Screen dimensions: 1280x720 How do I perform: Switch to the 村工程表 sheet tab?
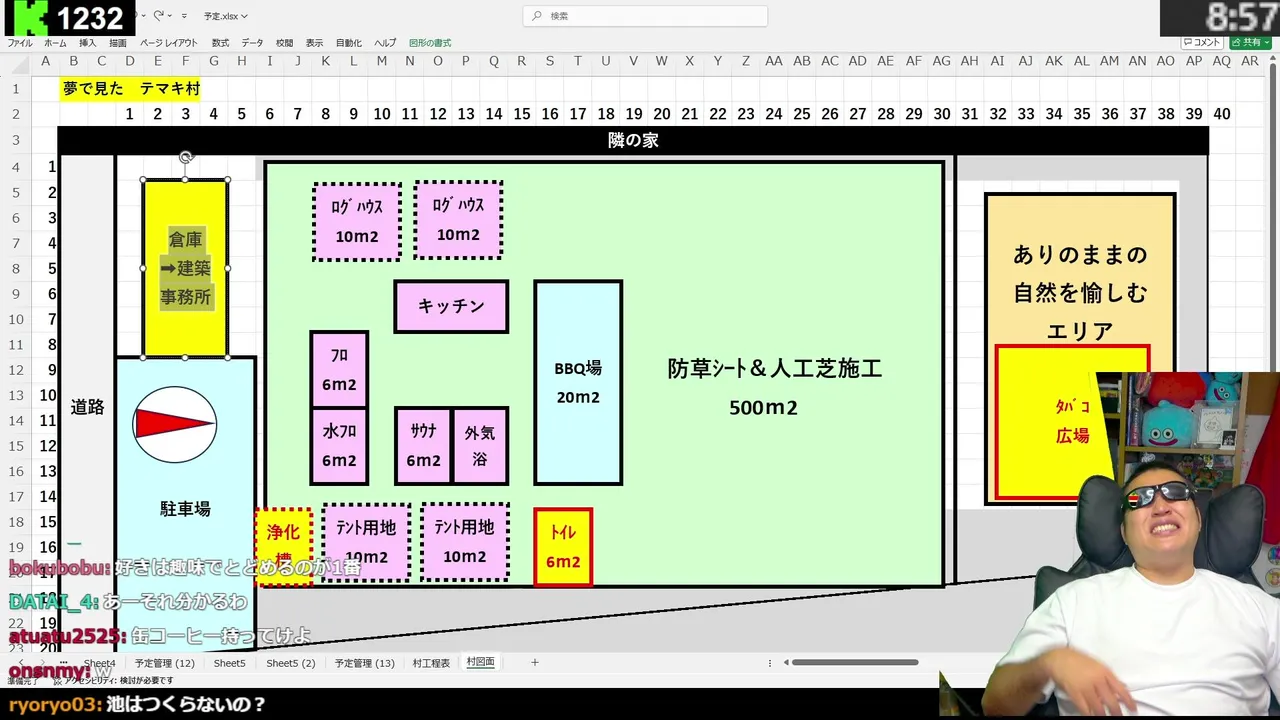431,663
